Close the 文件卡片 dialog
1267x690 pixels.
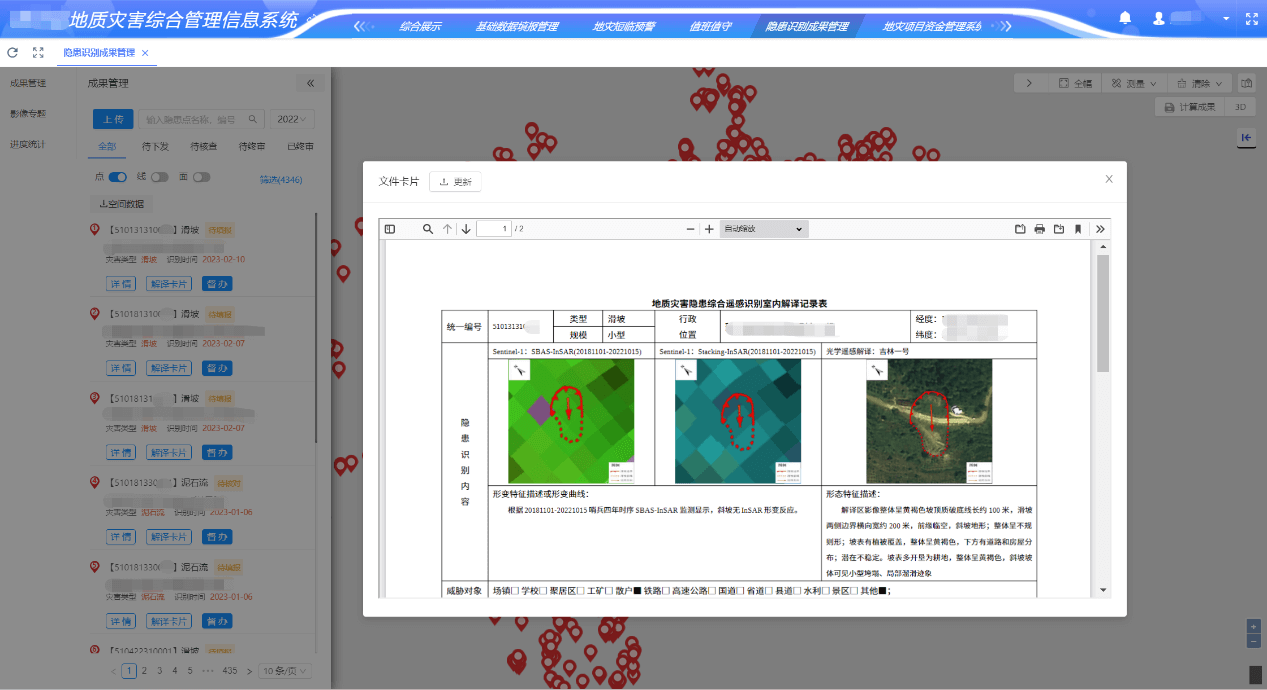[x=1108, y=179]
